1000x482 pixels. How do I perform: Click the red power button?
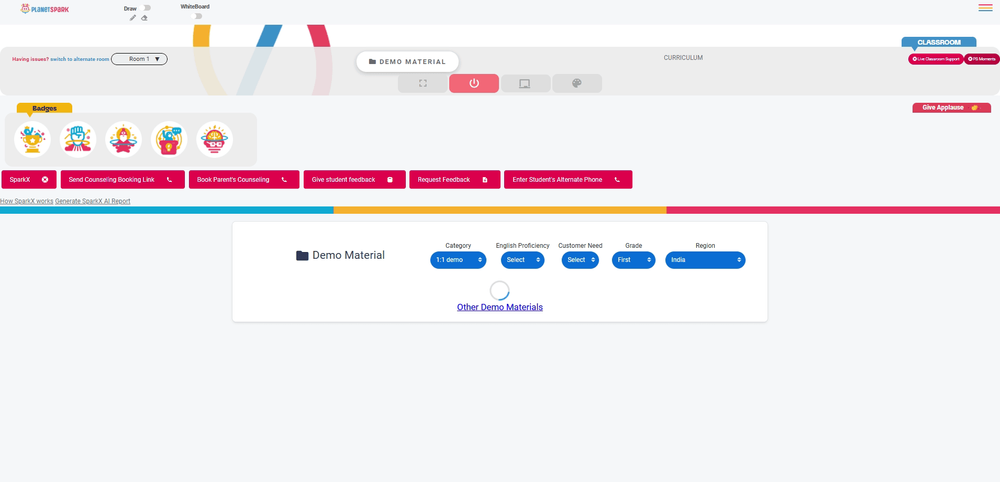pyautogui.click(x=474, y=84)
